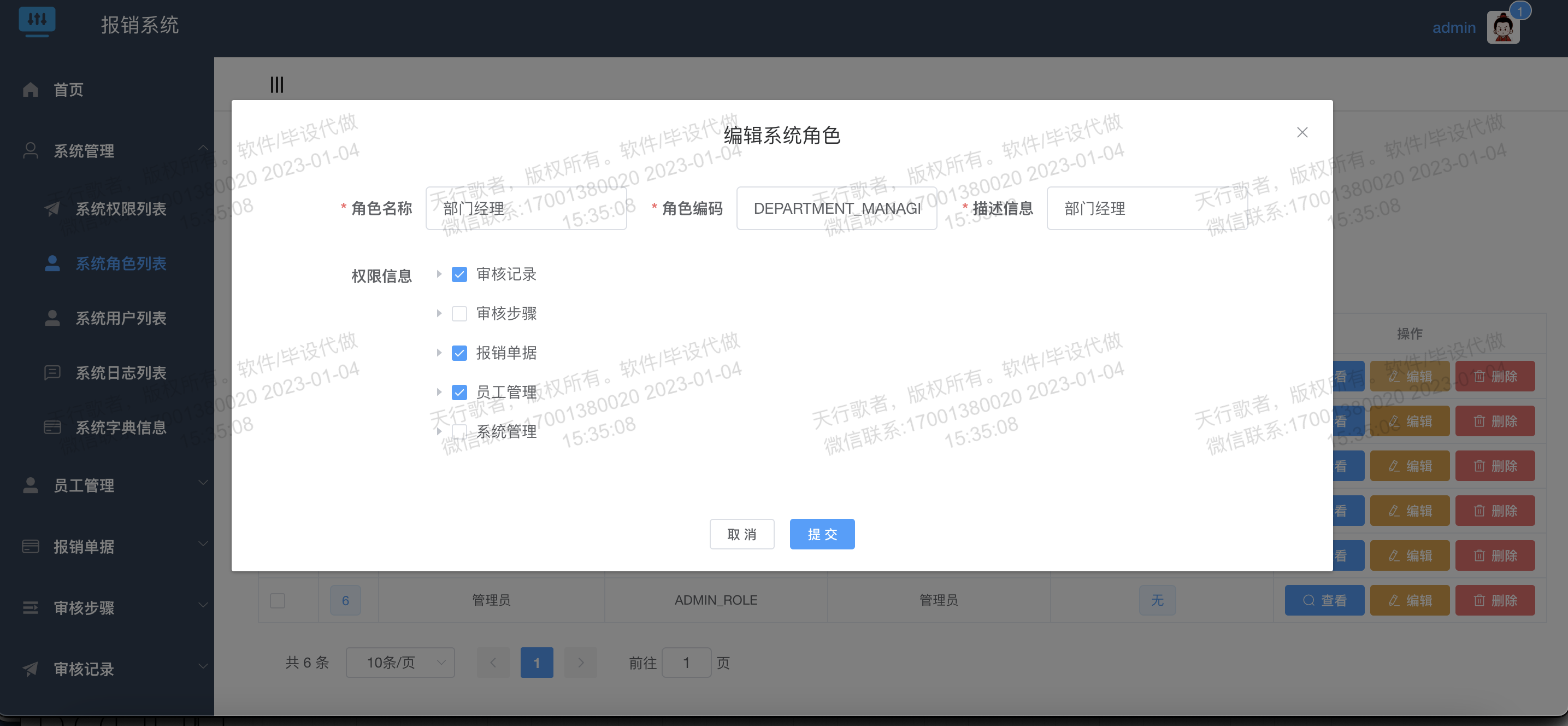Open the 系统角色列表 menu item

[121, 264]
